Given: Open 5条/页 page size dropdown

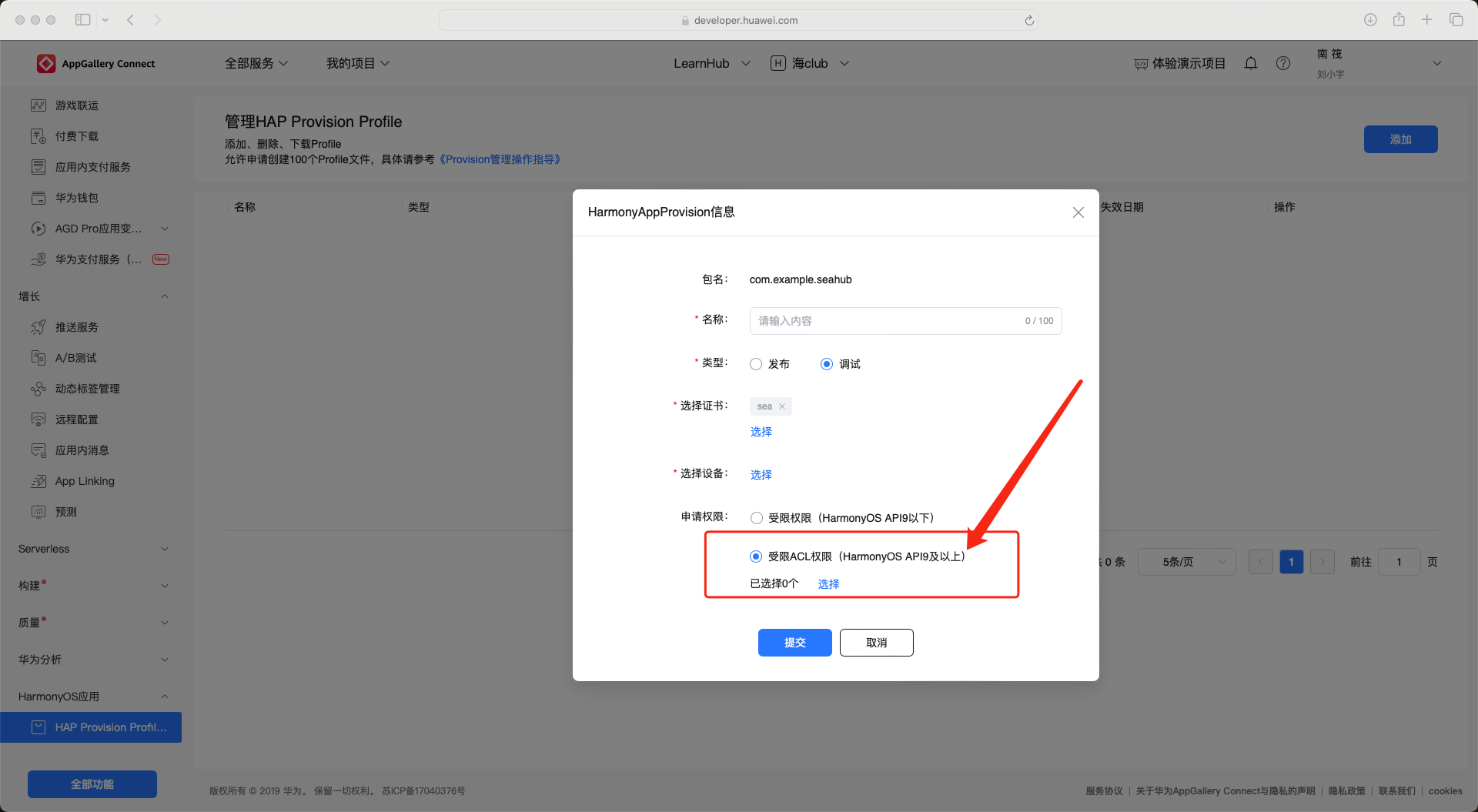Looking at the screenshot, I should (x=1187, y=562).
